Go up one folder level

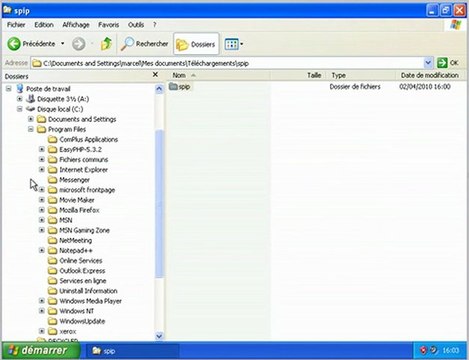point(106,44)
